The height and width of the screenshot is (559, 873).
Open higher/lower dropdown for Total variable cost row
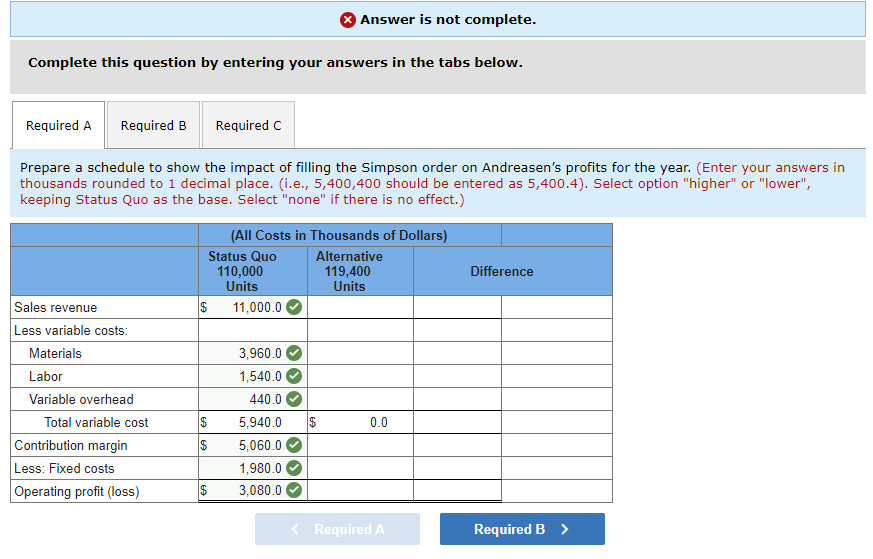click(557, 422)
